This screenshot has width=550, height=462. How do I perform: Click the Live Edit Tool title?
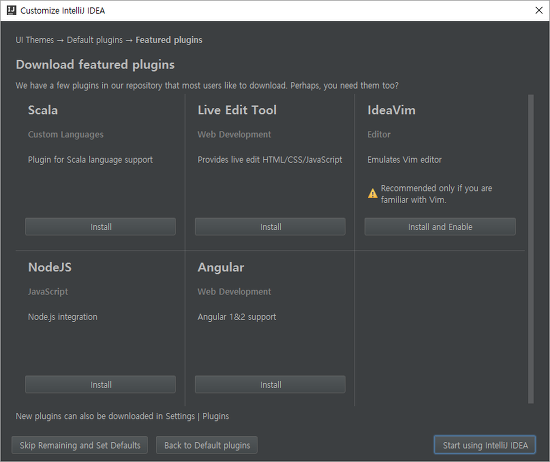[237, 110]
